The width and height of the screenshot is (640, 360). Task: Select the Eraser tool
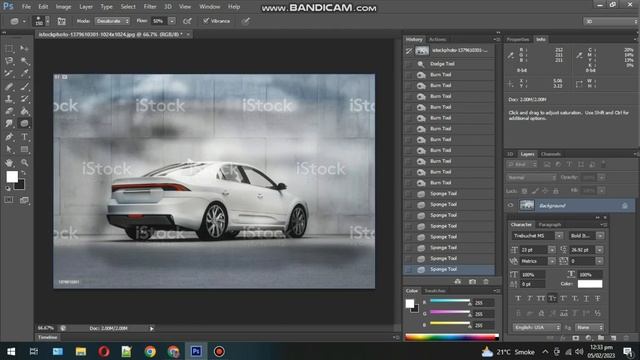coord(9,111)
